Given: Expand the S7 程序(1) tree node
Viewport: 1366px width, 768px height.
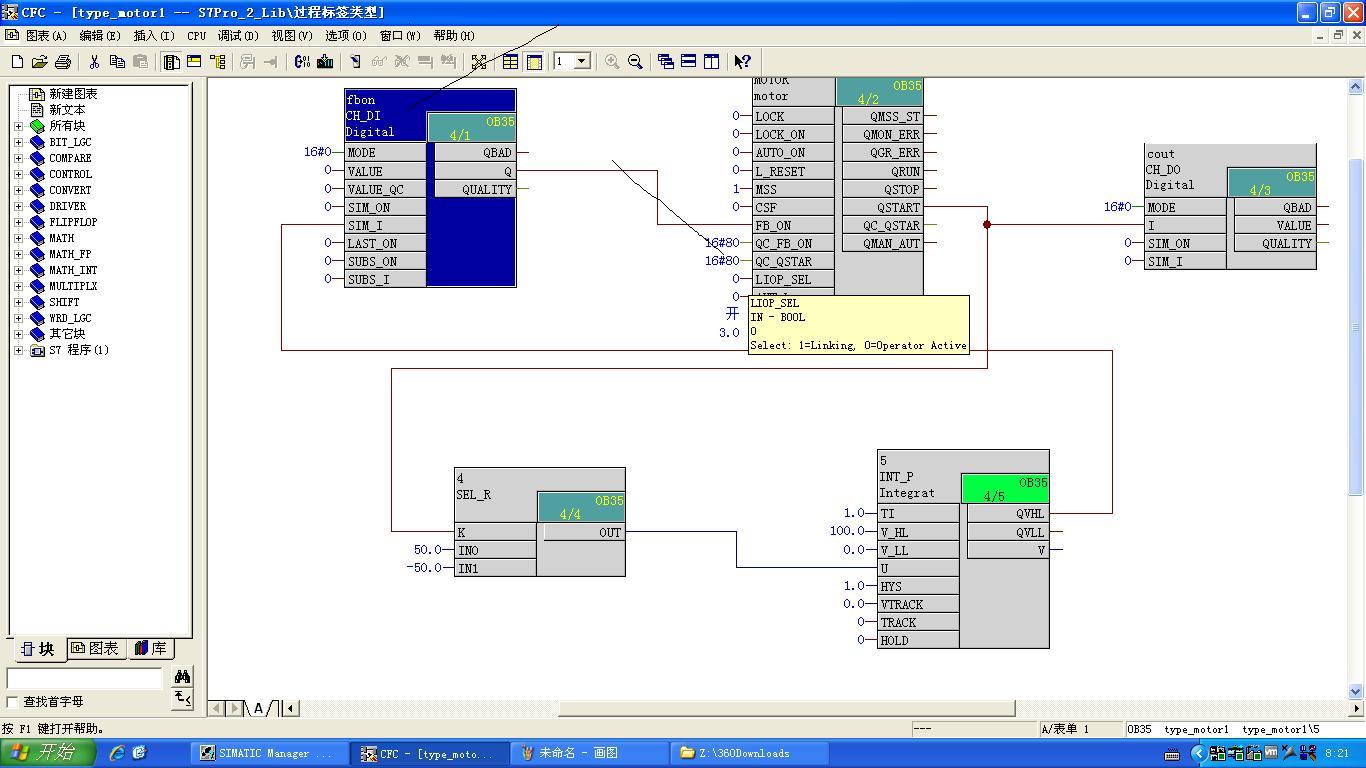Looking at the screenshot, I should (x=18, y=350).
